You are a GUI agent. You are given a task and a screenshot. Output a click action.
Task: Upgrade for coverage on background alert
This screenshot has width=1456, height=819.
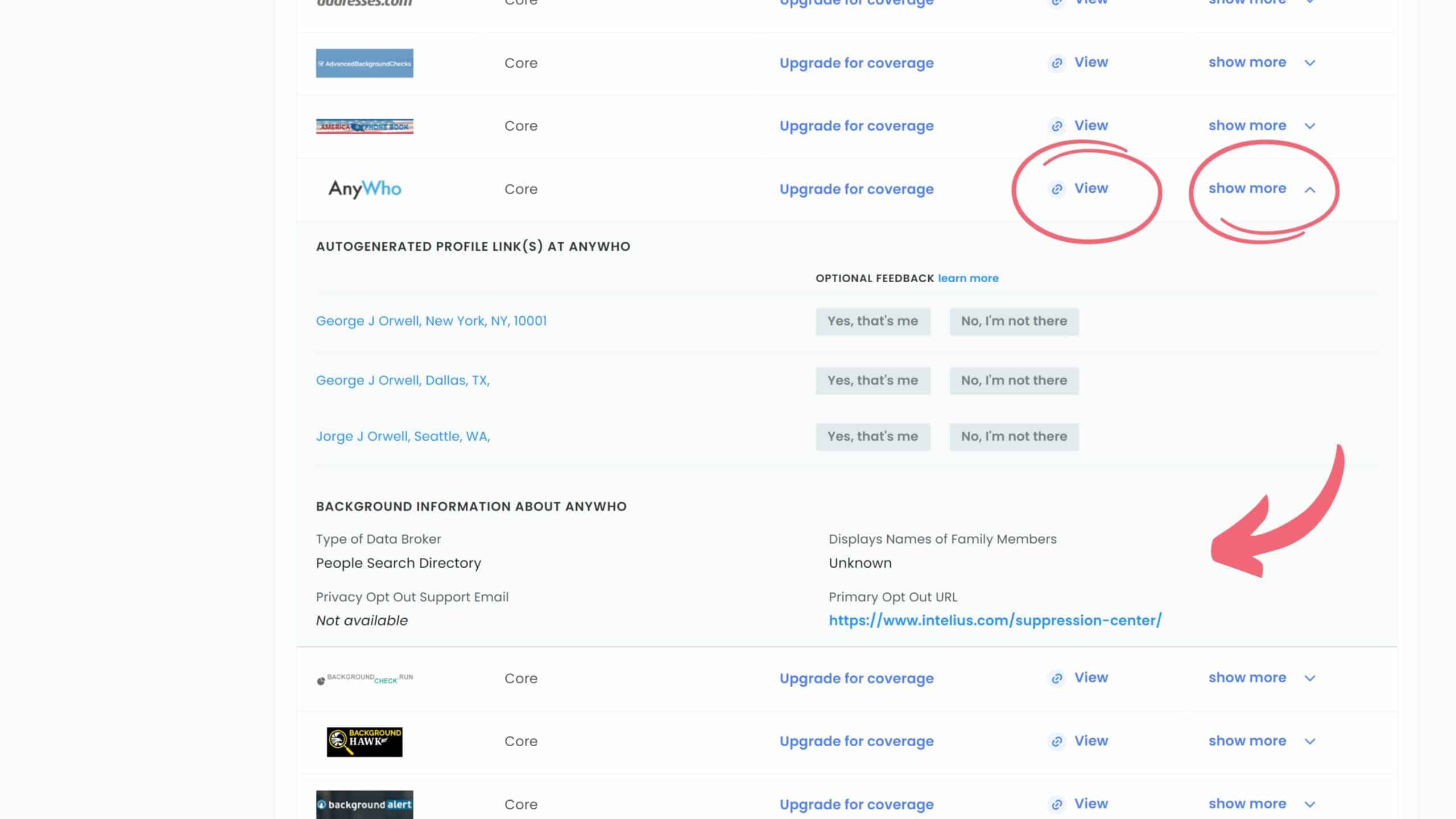coord(857,805)
